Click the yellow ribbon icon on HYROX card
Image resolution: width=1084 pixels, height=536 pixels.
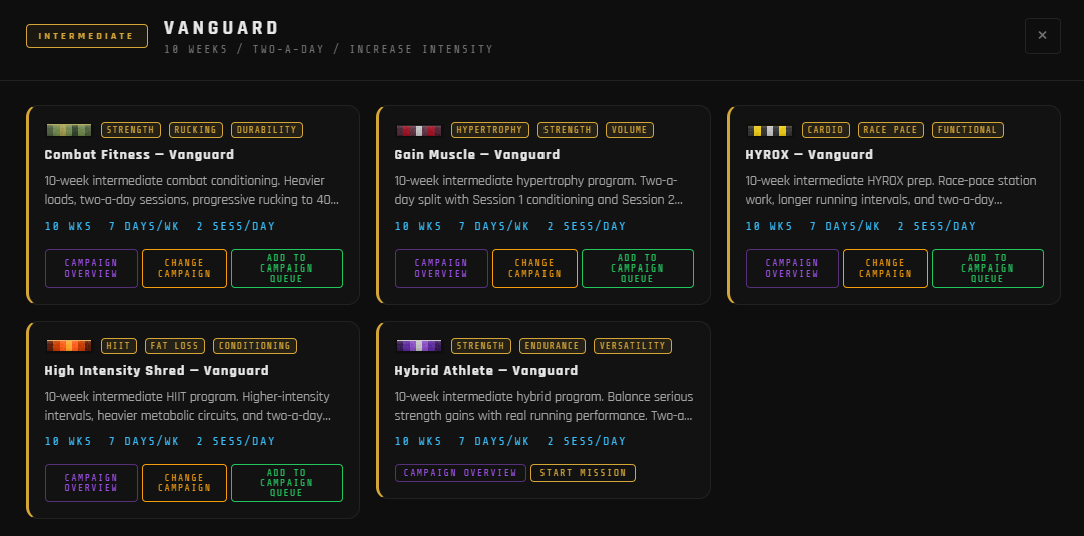769,130
